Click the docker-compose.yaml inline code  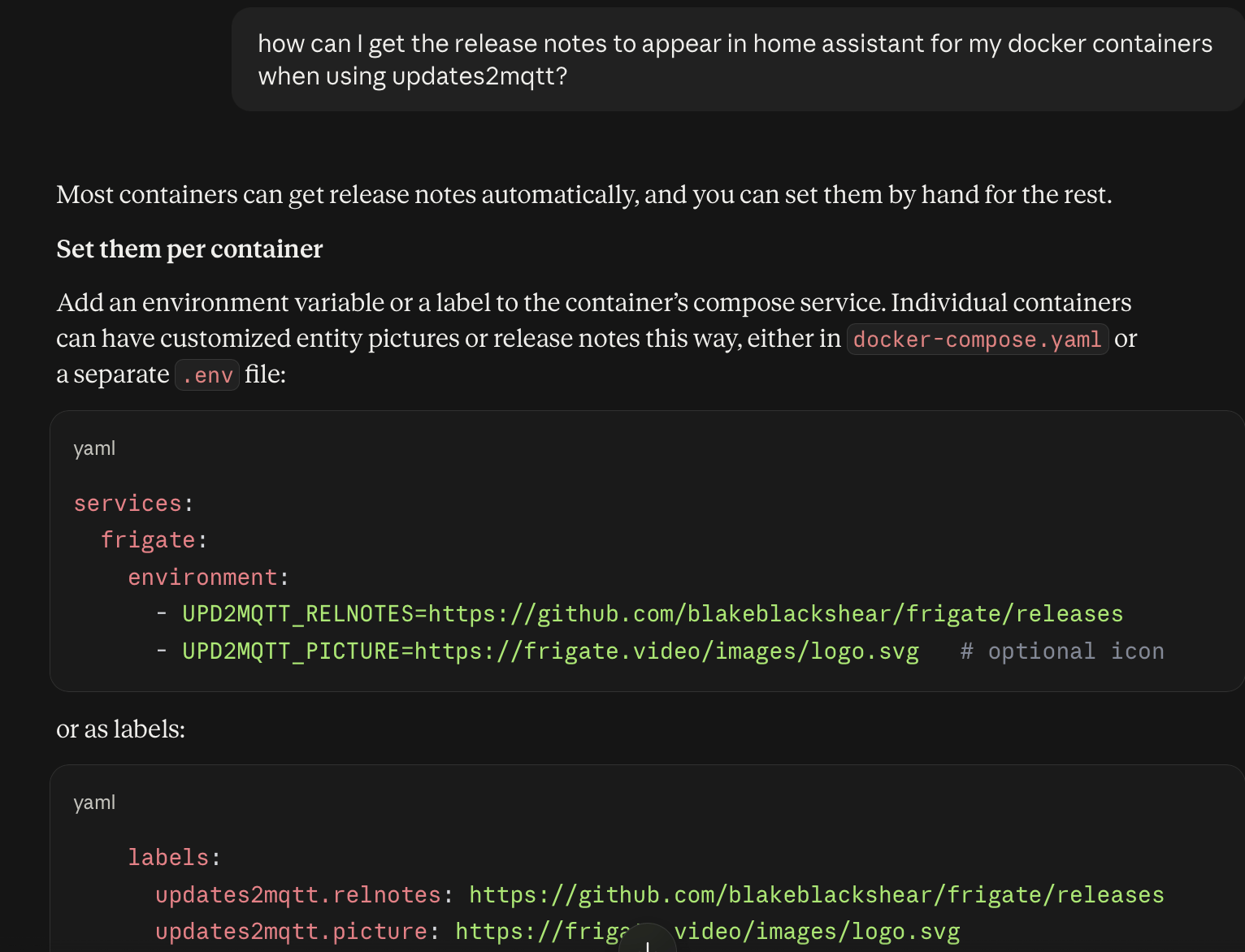click(x=978, y=339)
